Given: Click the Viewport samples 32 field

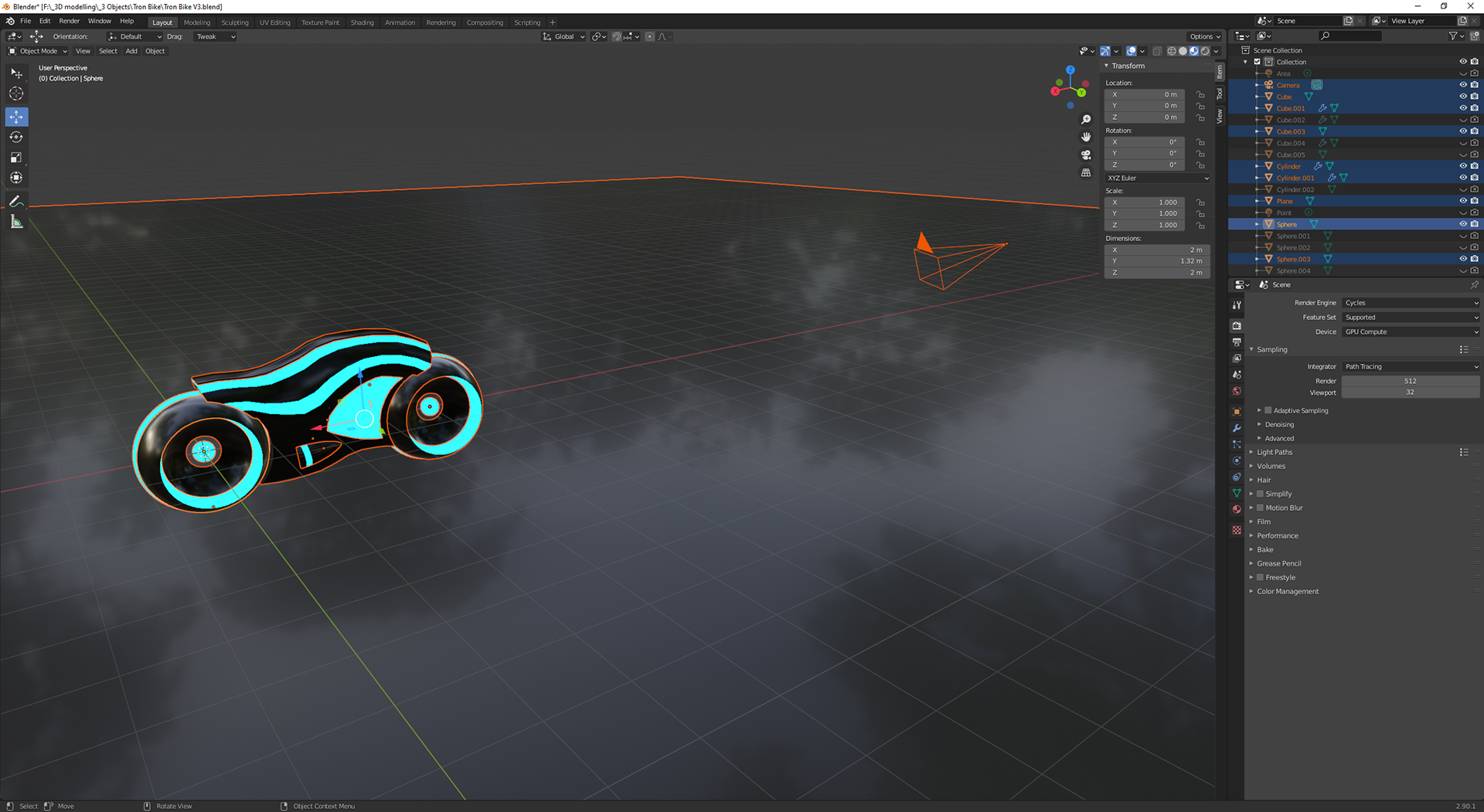Looking at the screenshot, I should click(x=1411, y=392).
